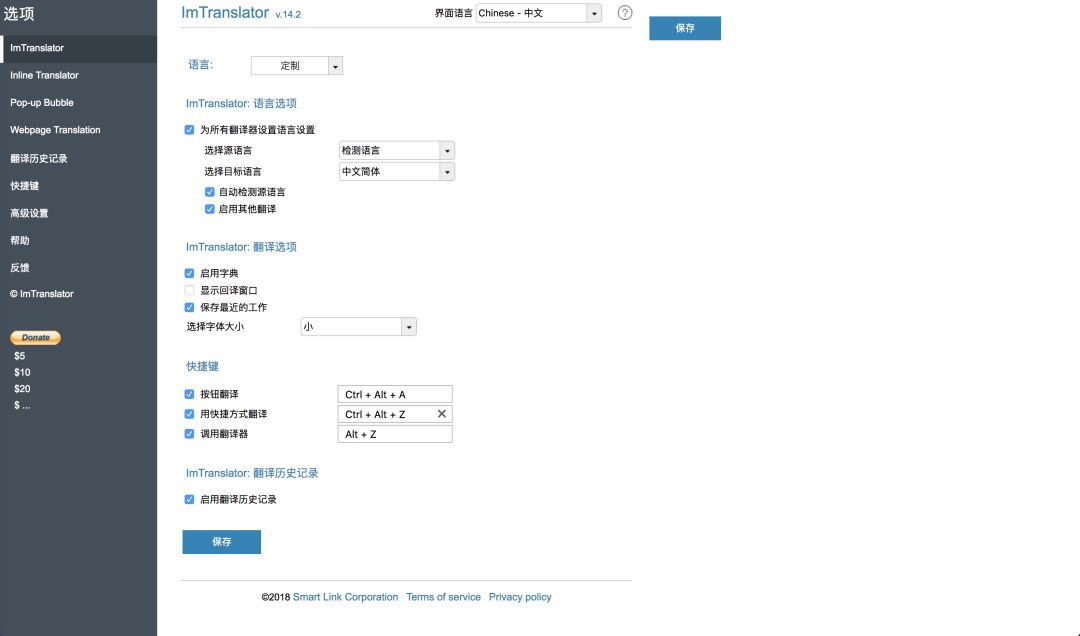Disable 启用字典 option
Viewport: 1080px width, 636px height.
[189, 273]
